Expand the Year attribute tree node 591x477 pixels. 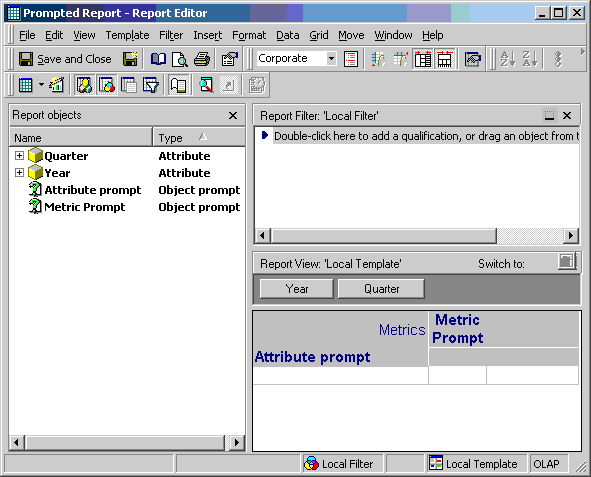19,173
